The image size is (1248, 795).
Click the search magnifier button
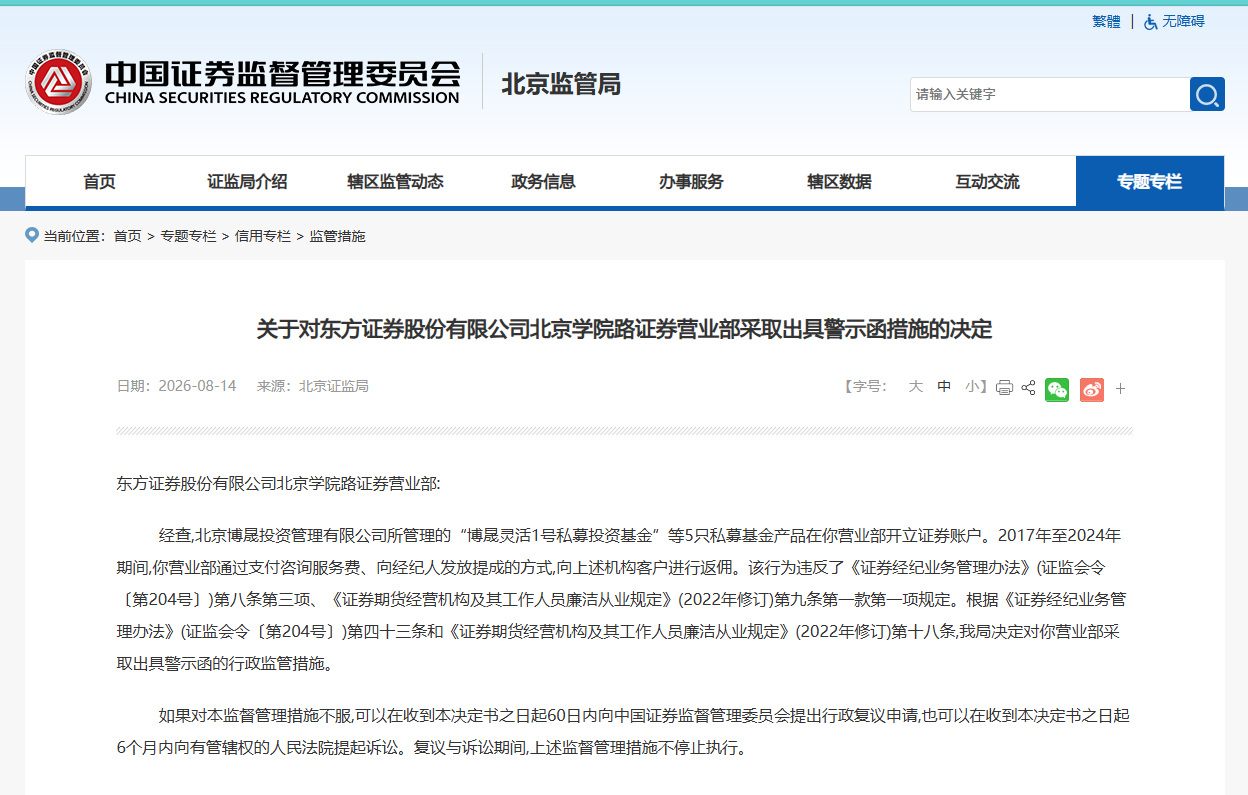click(x=1207, y=94)
